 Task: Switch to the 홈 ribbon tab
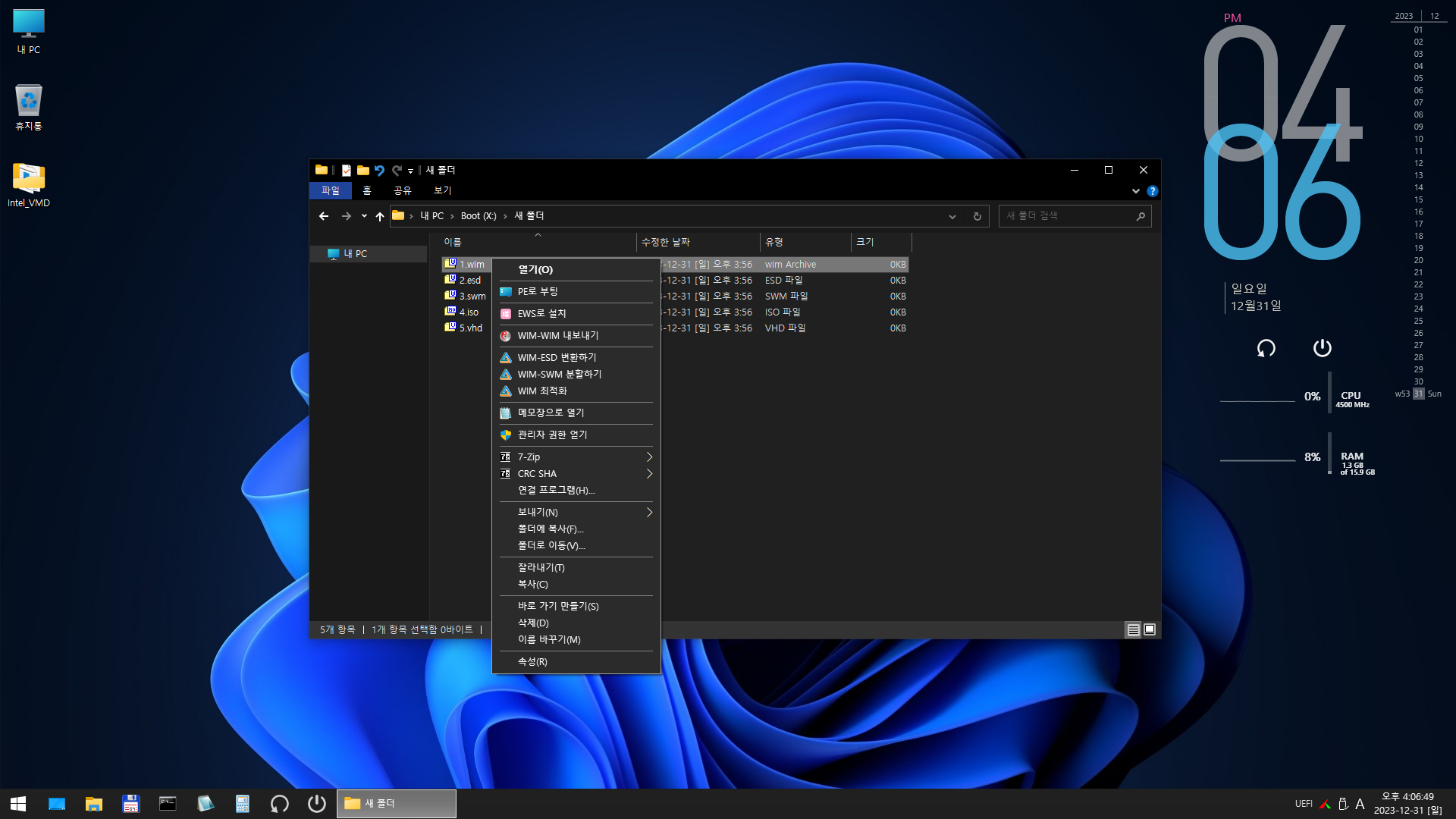[x=367, y=190]
